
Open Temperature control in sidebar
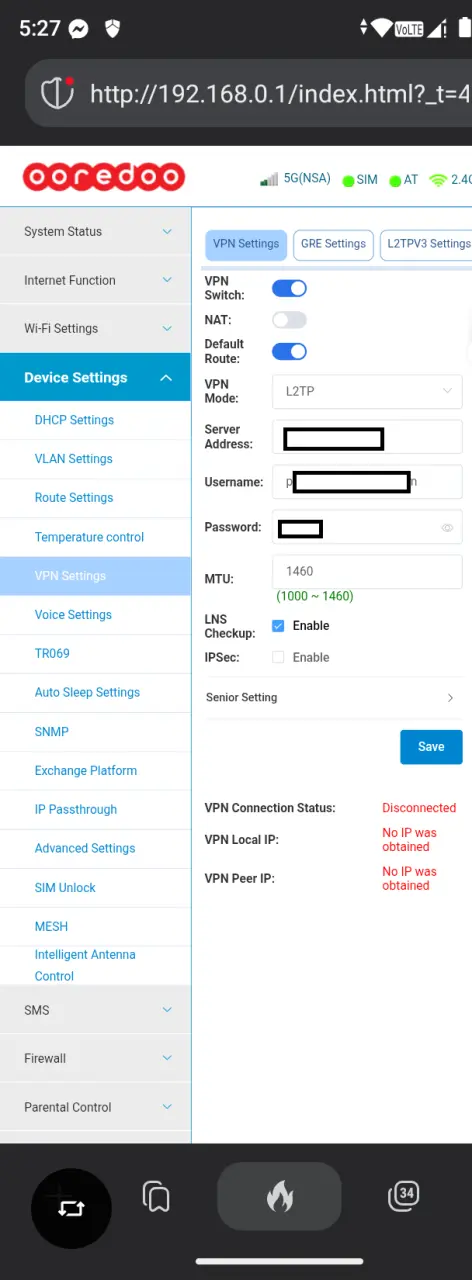click(x=95, y=537)
